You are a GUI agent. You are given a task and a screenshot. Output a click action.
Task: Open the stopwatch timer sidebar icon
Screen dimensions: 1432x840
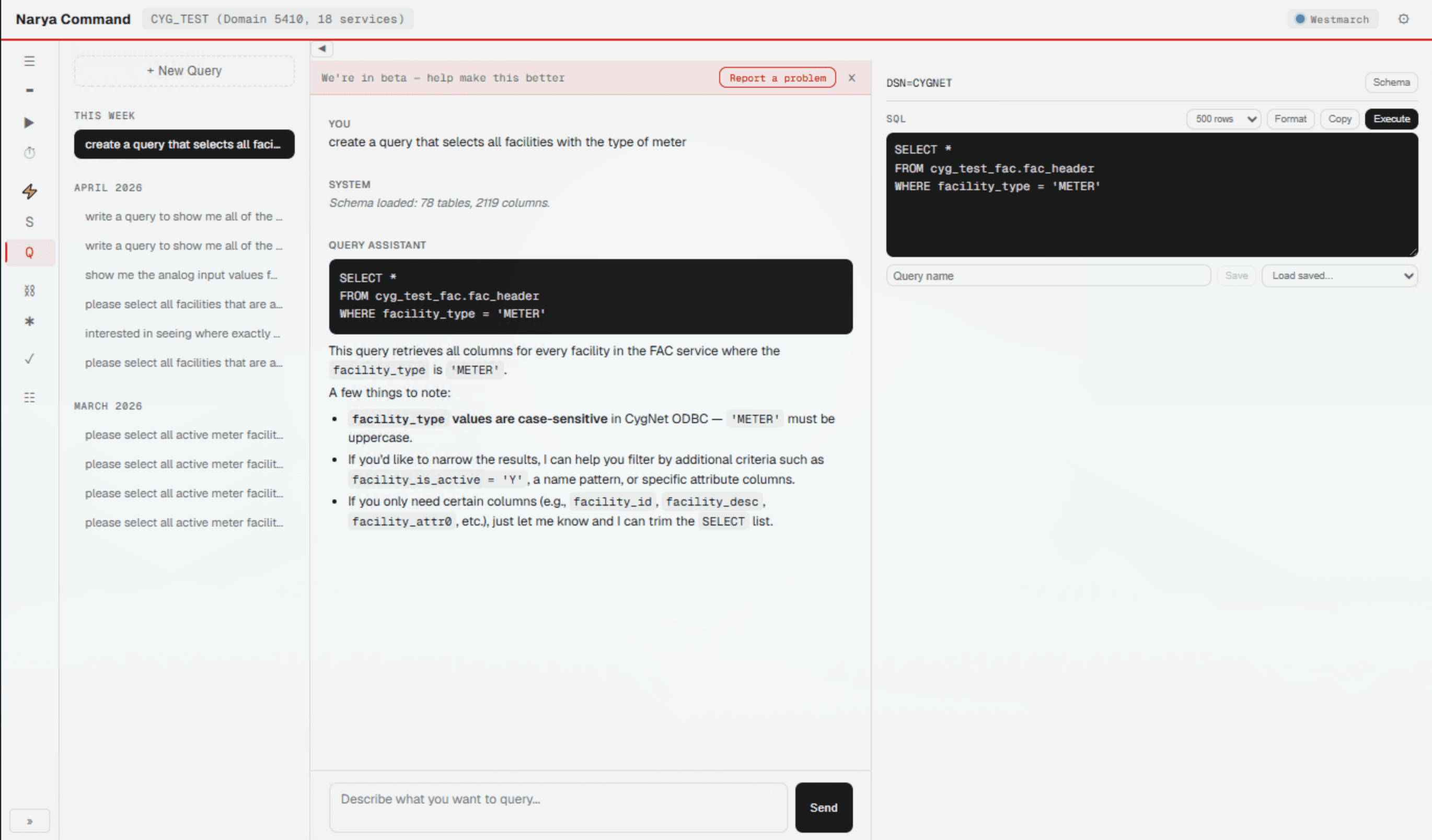click(x=30, y=153)
